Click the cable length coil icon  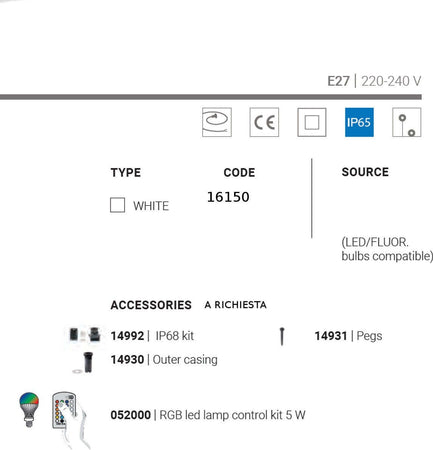click(217, 122)
